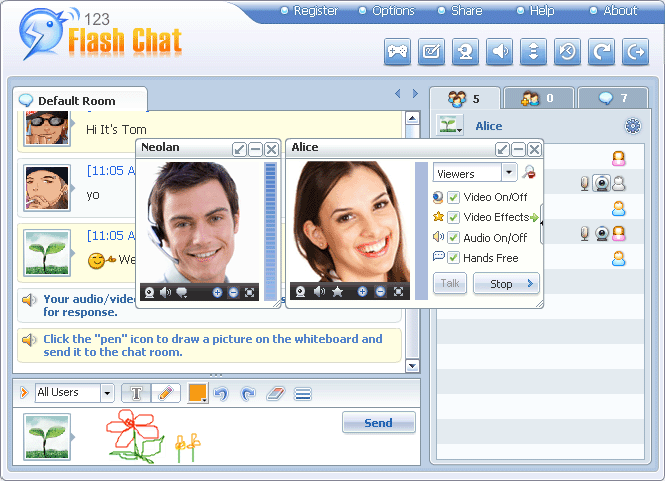Disable the Hands Free checkbox
The image size is (665, 481).
(x=453, y=257)
